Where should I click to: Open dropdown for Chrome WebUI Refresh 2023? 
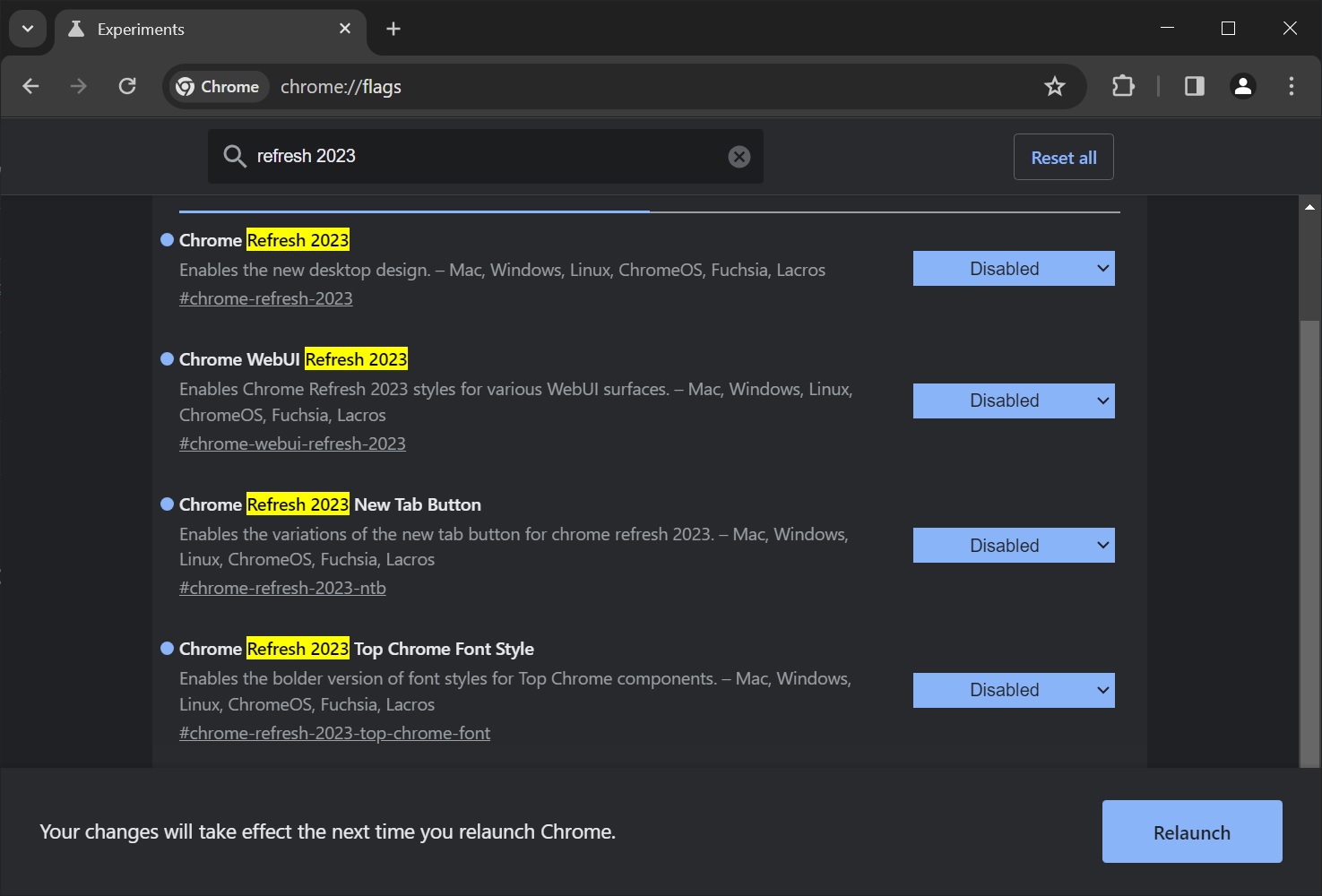(x=1014, y=401)
